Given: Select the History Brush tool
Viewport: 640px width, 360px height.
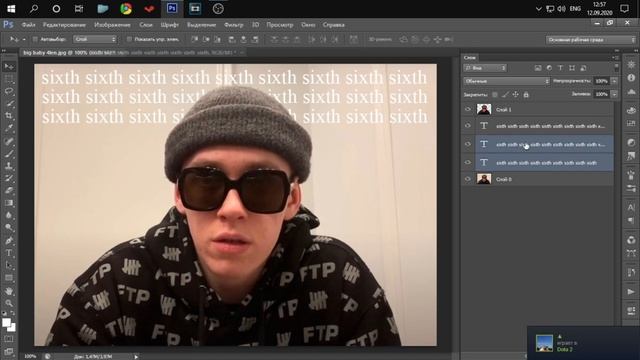Looking at the screenshot, I should (9, 178).
